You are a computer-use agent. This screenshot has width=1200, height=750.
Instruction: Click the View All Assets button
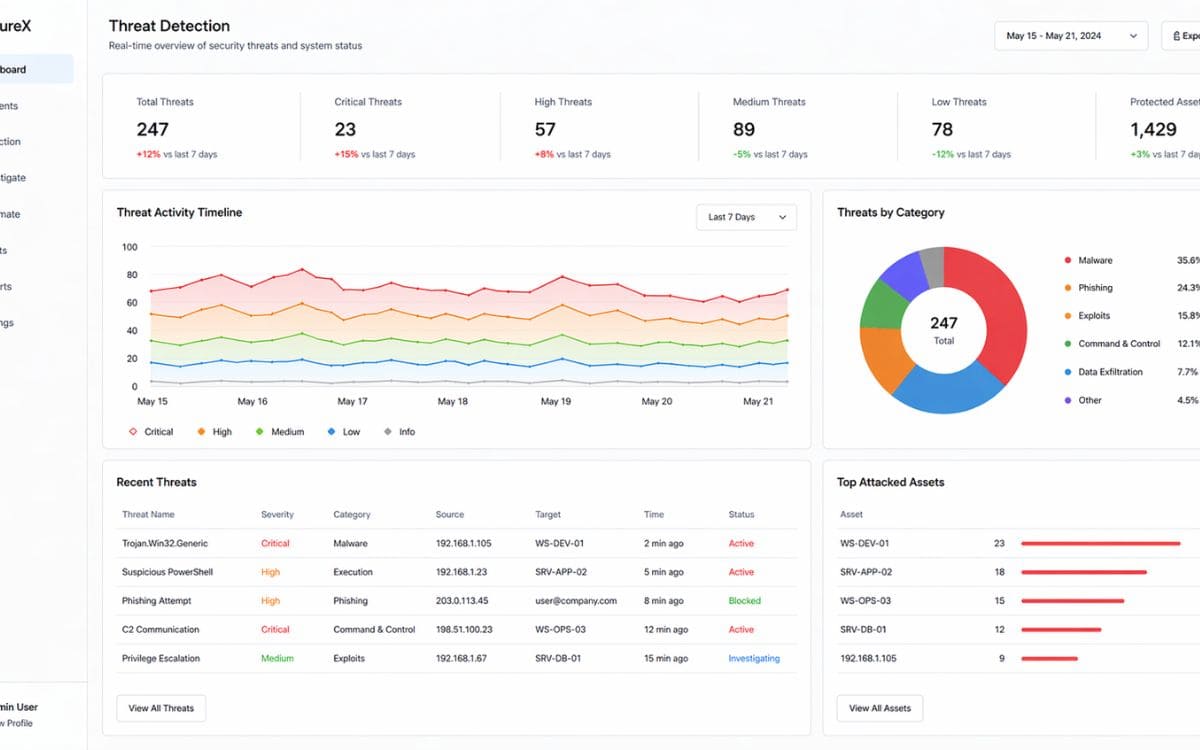[879, 708]
